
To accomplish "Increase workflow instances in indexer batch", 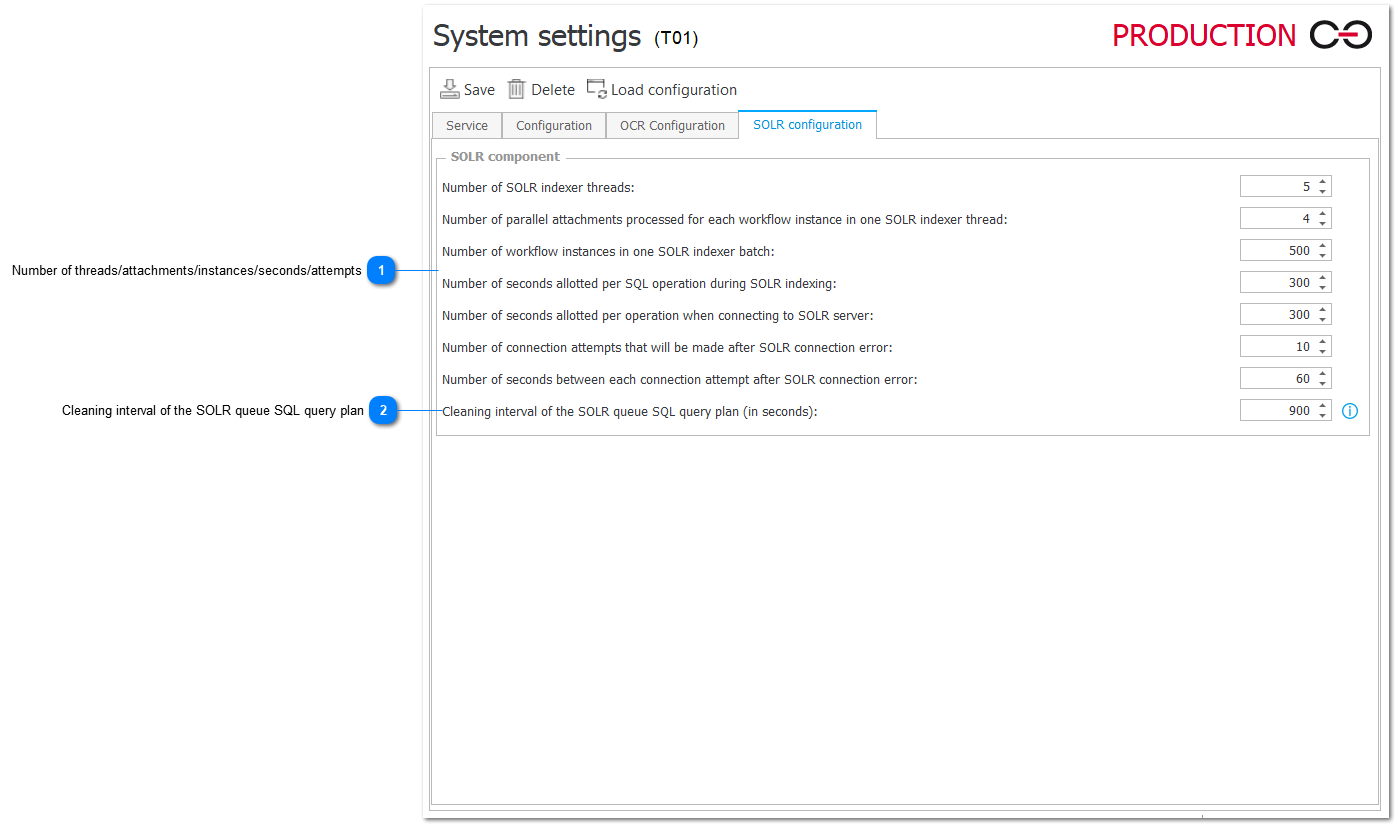I will click(x=1323, y=246).
